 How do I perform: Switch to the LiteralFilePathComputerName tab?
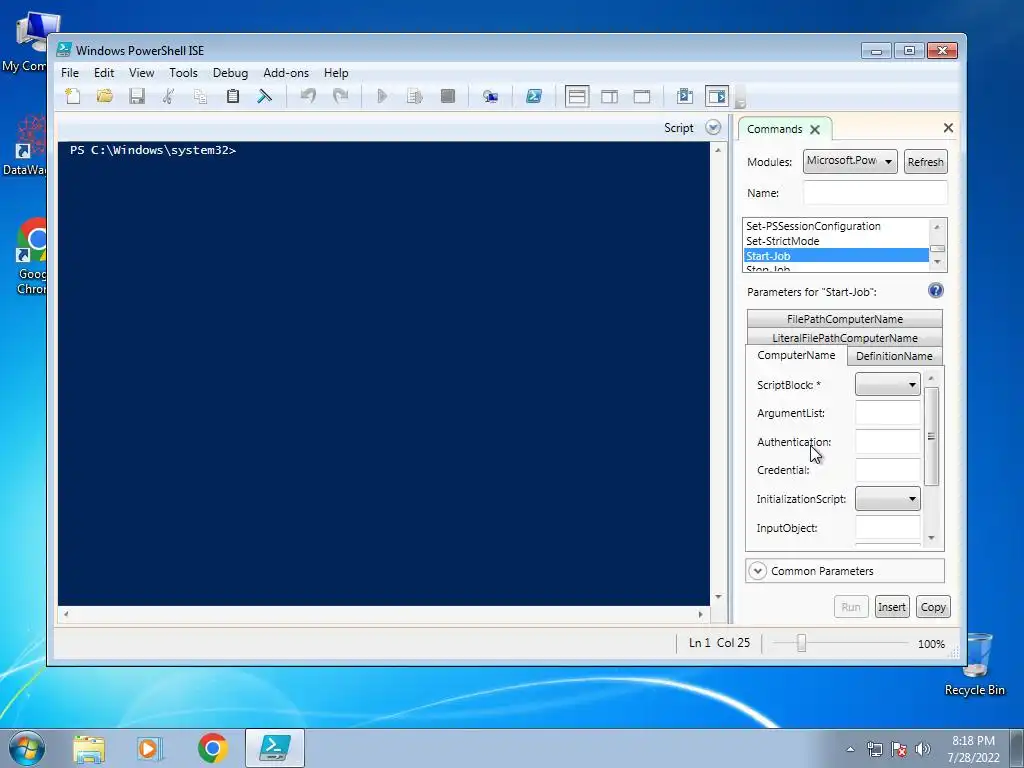844,337
